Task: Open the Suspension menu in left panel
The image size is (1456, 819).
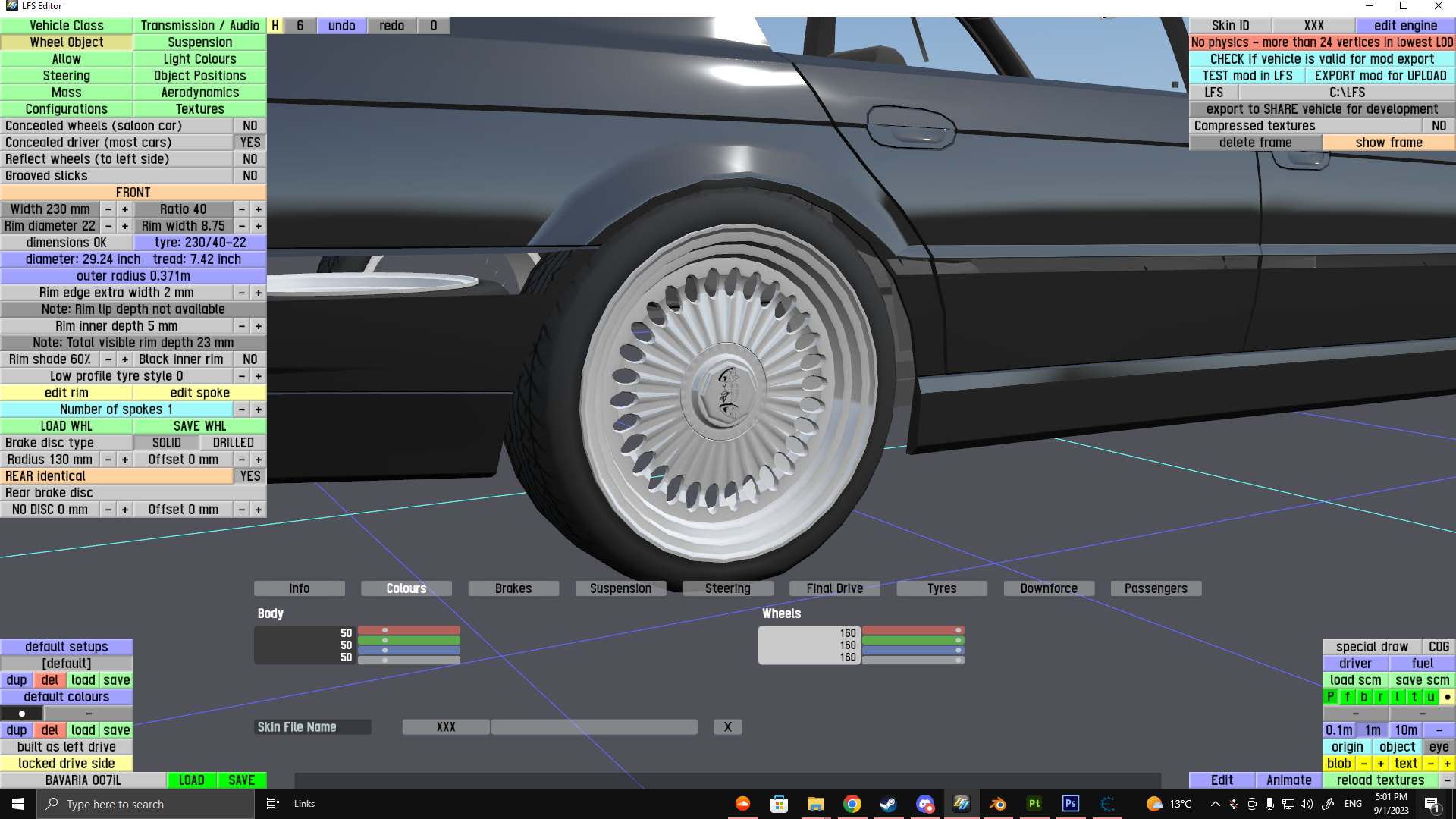Action: pos(199,42)
